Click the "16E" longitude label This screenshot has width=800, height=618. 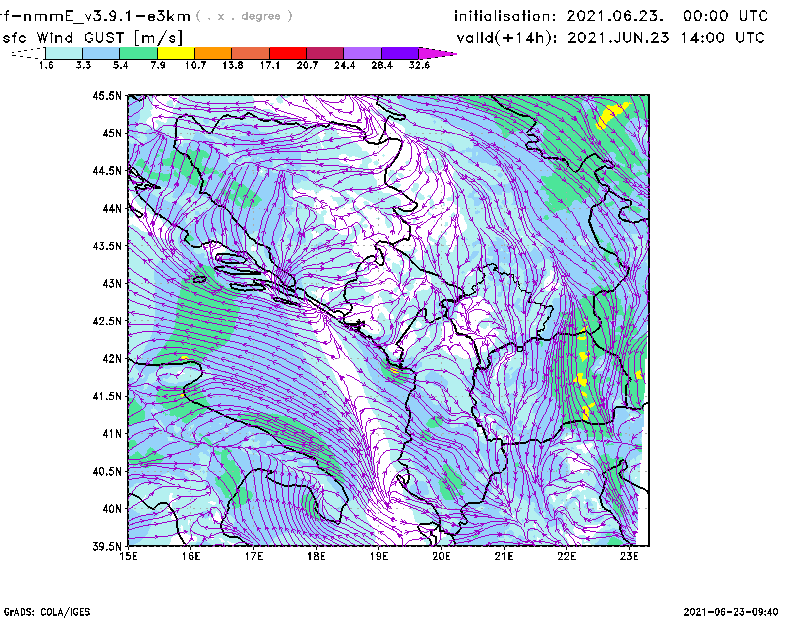click(x=191, y=556)
